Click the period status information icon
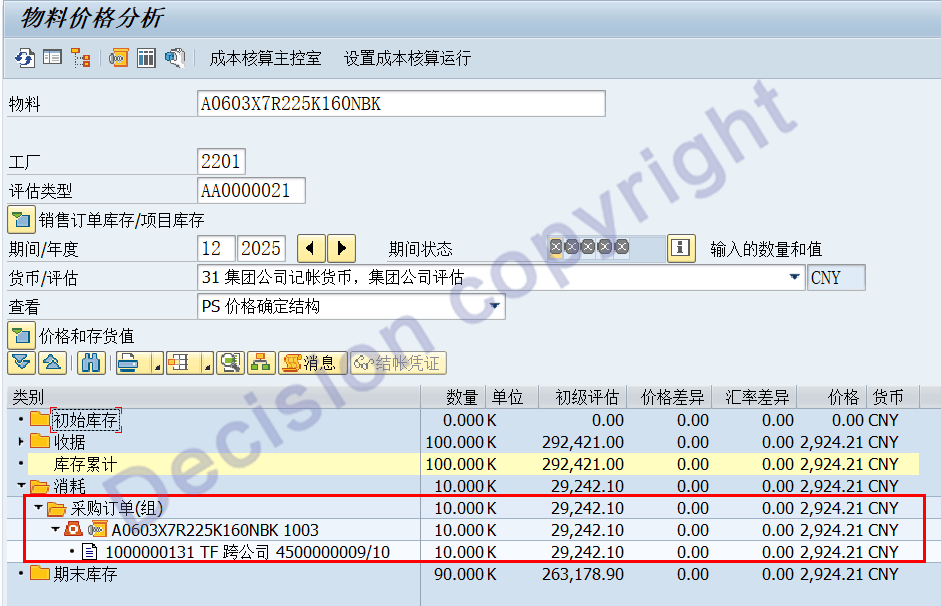The width and height of the screenshot is (941, 606). click(681, 248)
